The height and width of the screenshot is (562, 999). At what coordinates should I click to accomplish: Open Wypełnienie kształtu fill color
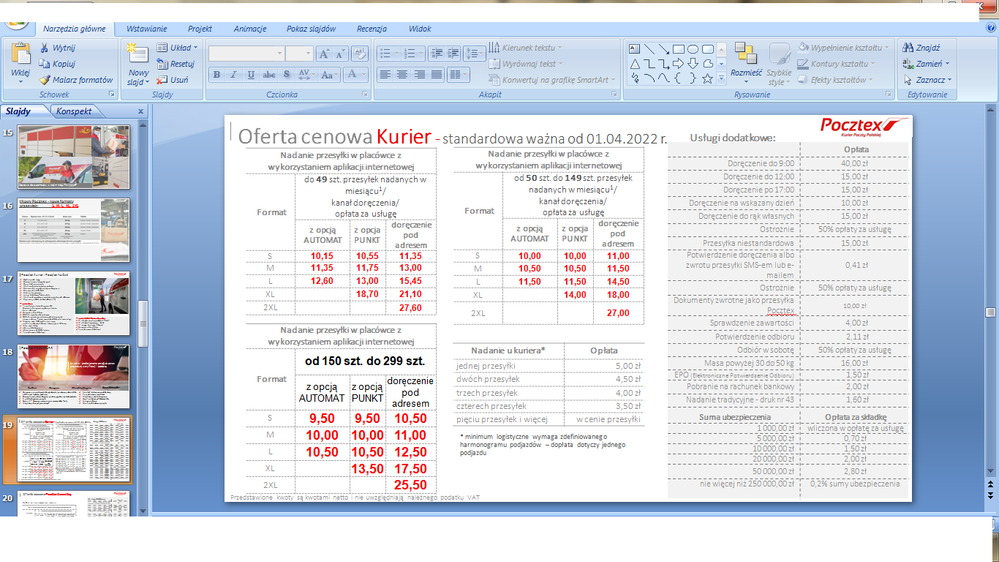[843, 48]
